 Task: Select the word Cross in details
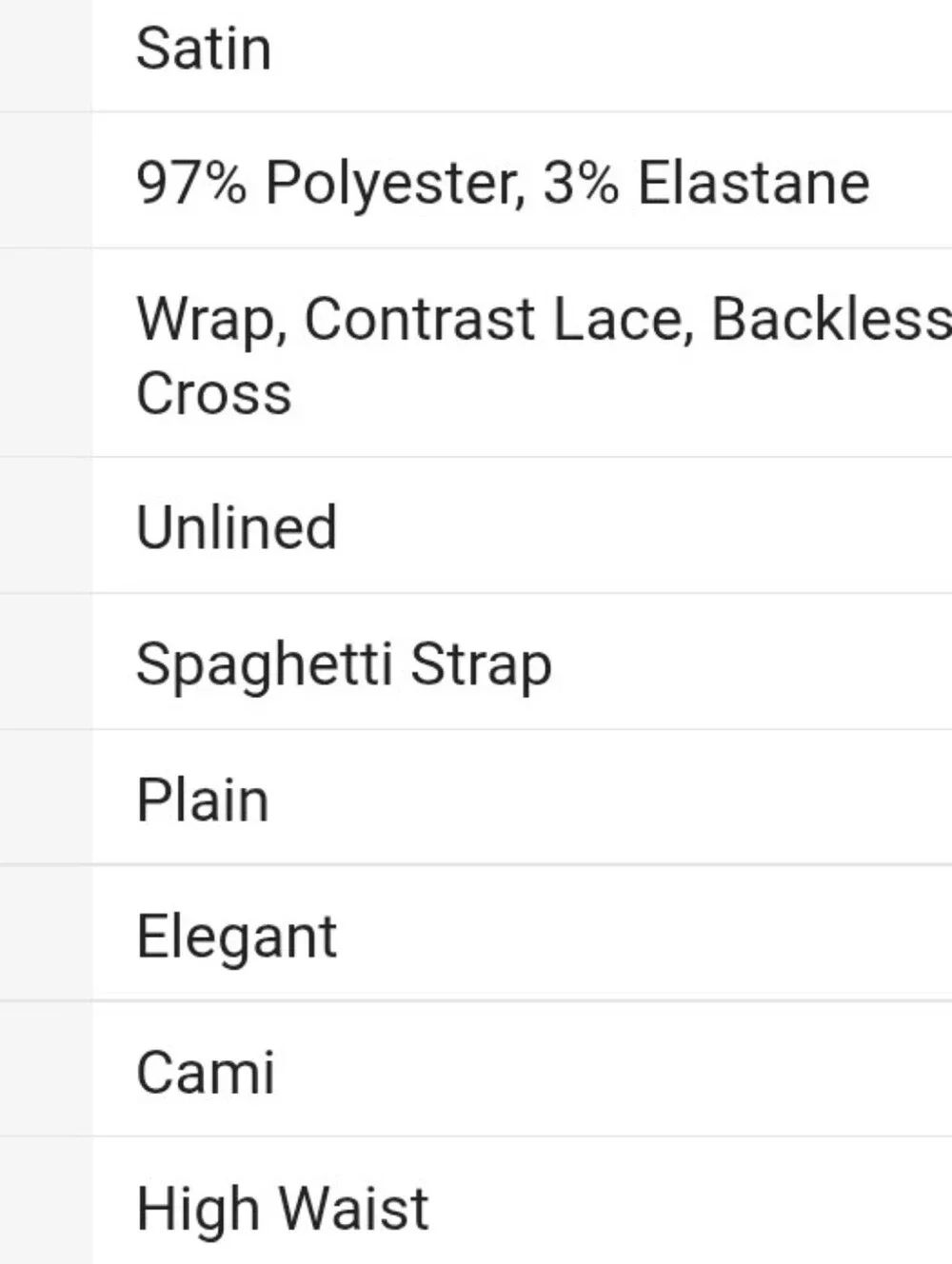coord(213,393)
